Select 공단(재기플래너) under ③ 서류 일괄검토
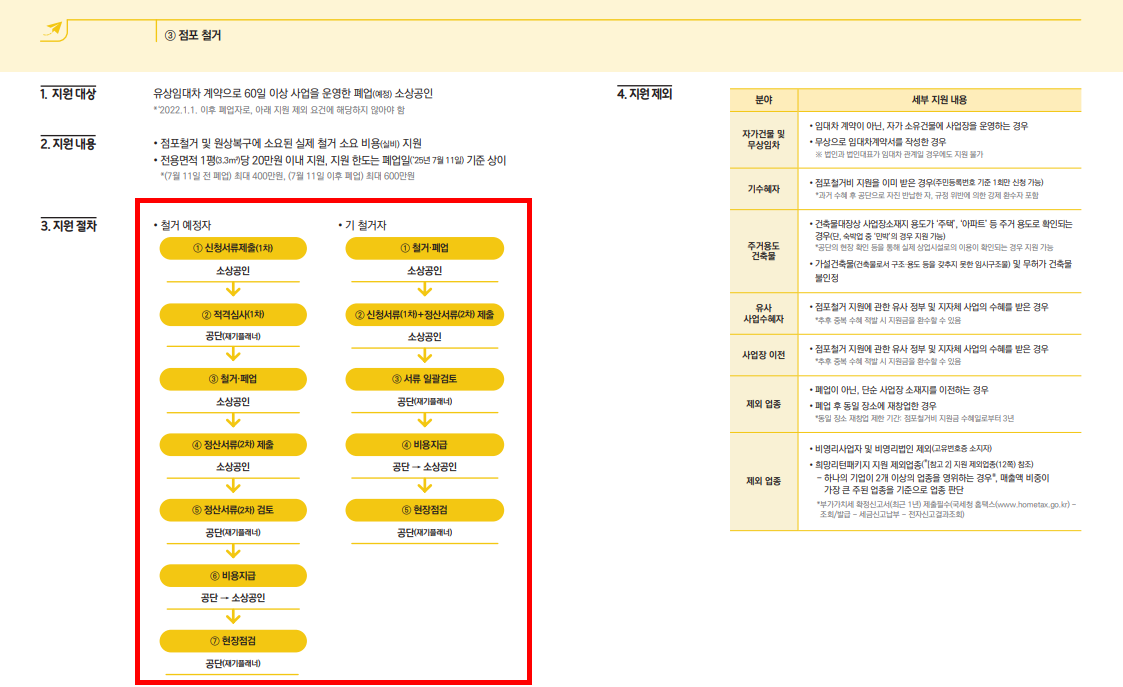The height and width of the screenshot is (687, 1123). point(425,401)
